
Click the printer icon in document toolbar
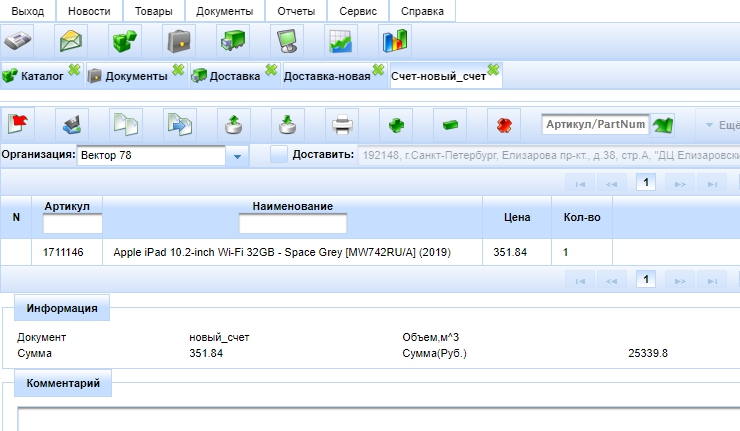tap(342, 125)
